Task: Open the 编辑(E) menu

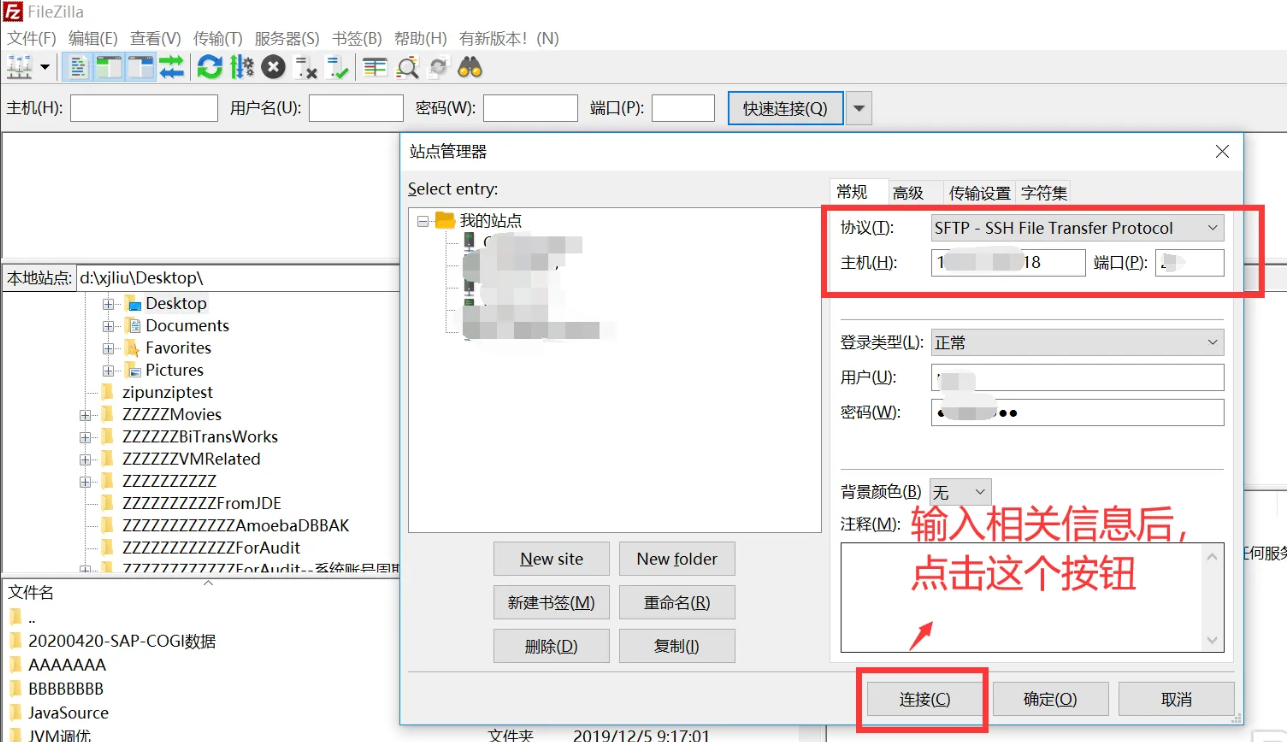Action: click(x=93, y=38)
